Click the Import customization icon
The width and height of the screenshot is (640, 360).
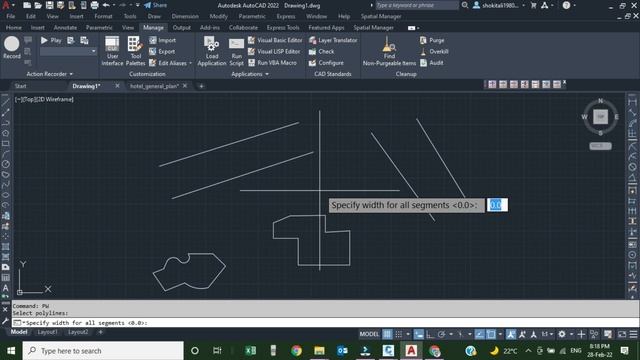(x=153, y=40)
